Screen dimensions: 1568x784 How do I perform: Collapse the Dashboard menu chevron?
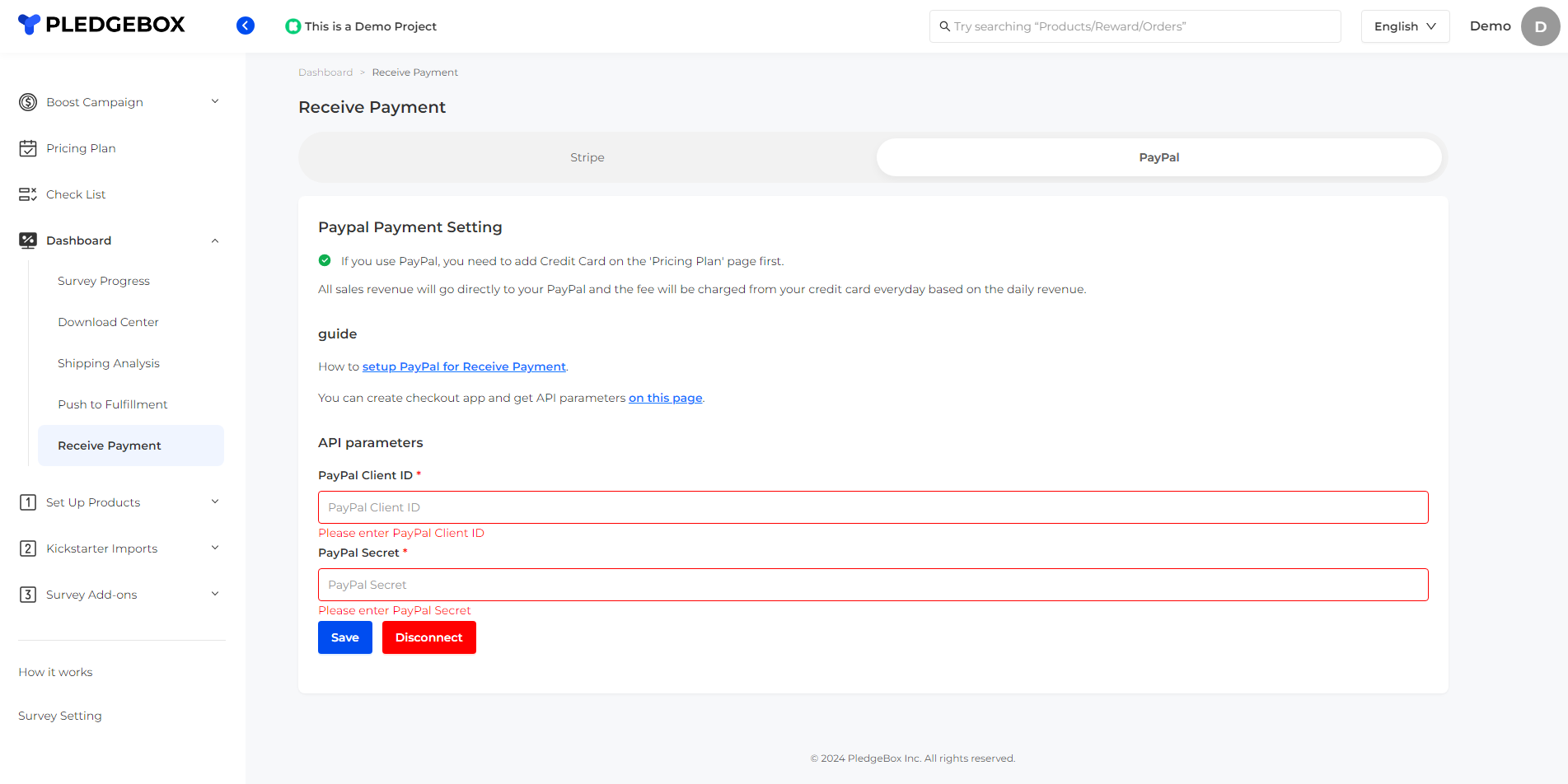pyautogui.click(x=215, y=240)
